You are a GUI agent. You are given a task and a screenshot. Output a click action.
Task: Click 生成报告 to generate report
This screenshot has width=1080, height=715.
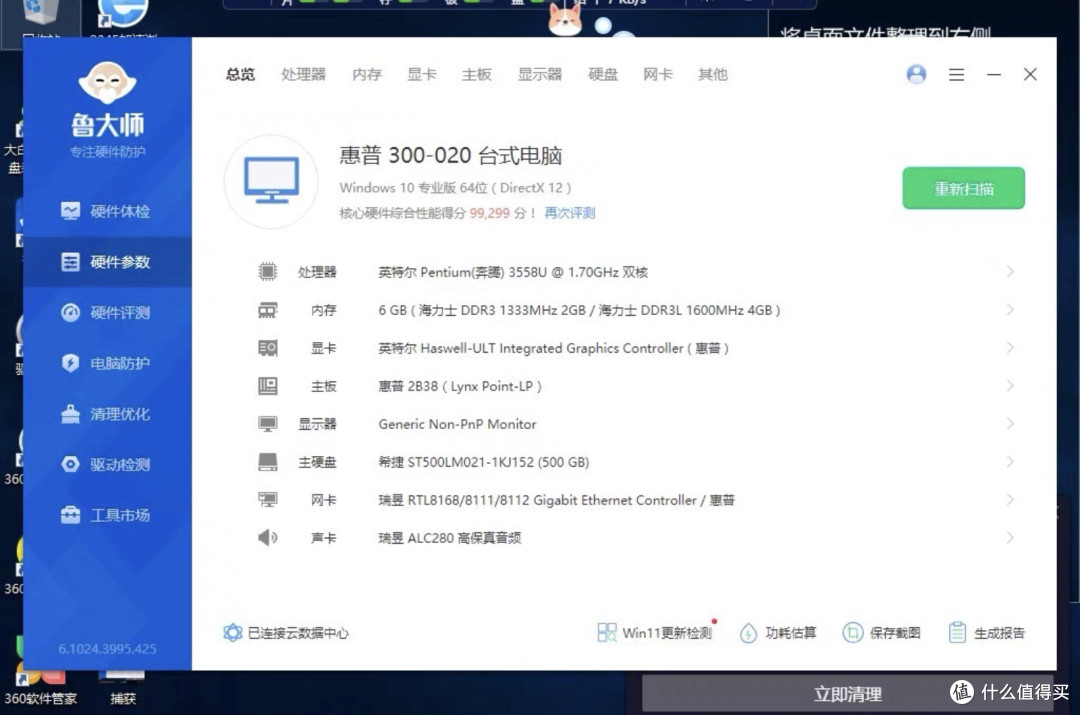[986, 632]
